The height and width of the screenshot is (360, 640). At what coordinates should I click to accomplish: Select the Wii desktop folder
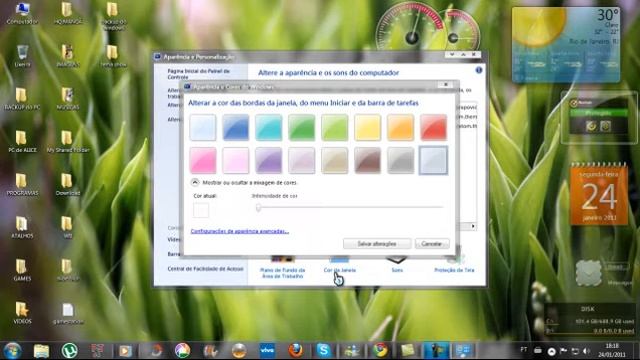pos(68,227)
